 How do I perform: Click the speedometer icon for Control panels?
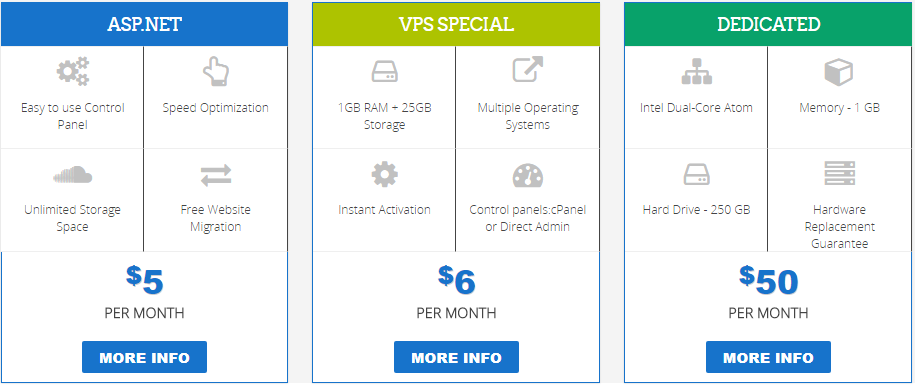[528, 175]
